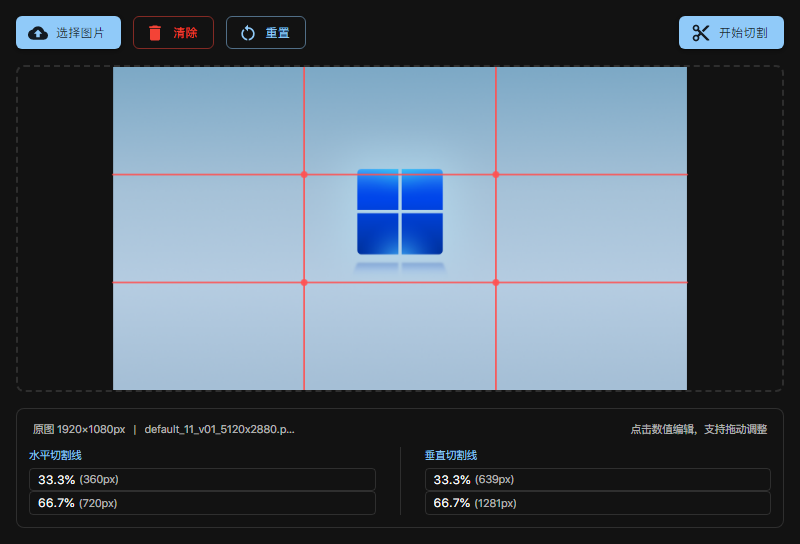Click the lower horizontal red cut line
Viewport: 800px width, 544px height.
coord(210,283)
